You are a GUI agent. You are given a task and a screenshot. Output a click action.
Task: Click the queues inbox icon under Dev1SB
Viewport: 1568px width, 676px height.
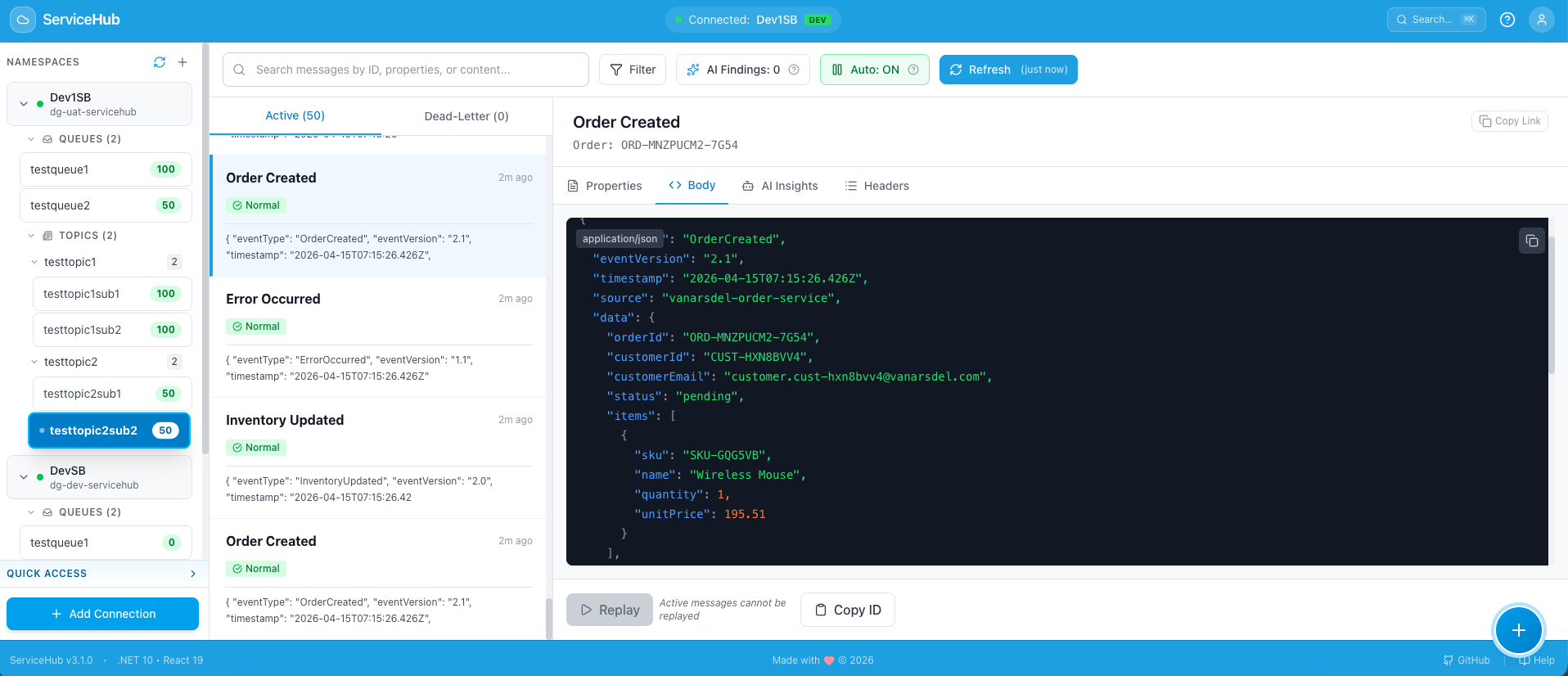click(x=47, y=139)
